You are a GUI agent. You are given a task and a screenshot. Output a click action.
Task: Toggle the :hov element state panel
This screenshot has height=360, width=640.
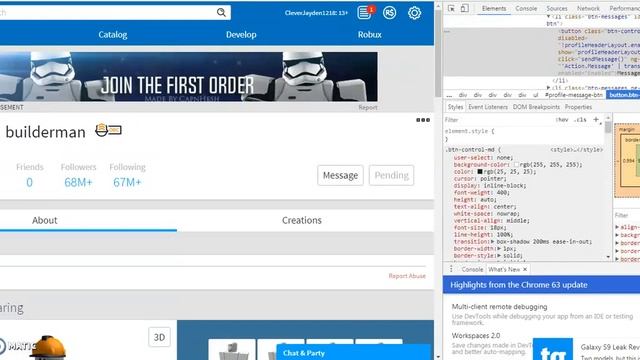tap(562, 120)
